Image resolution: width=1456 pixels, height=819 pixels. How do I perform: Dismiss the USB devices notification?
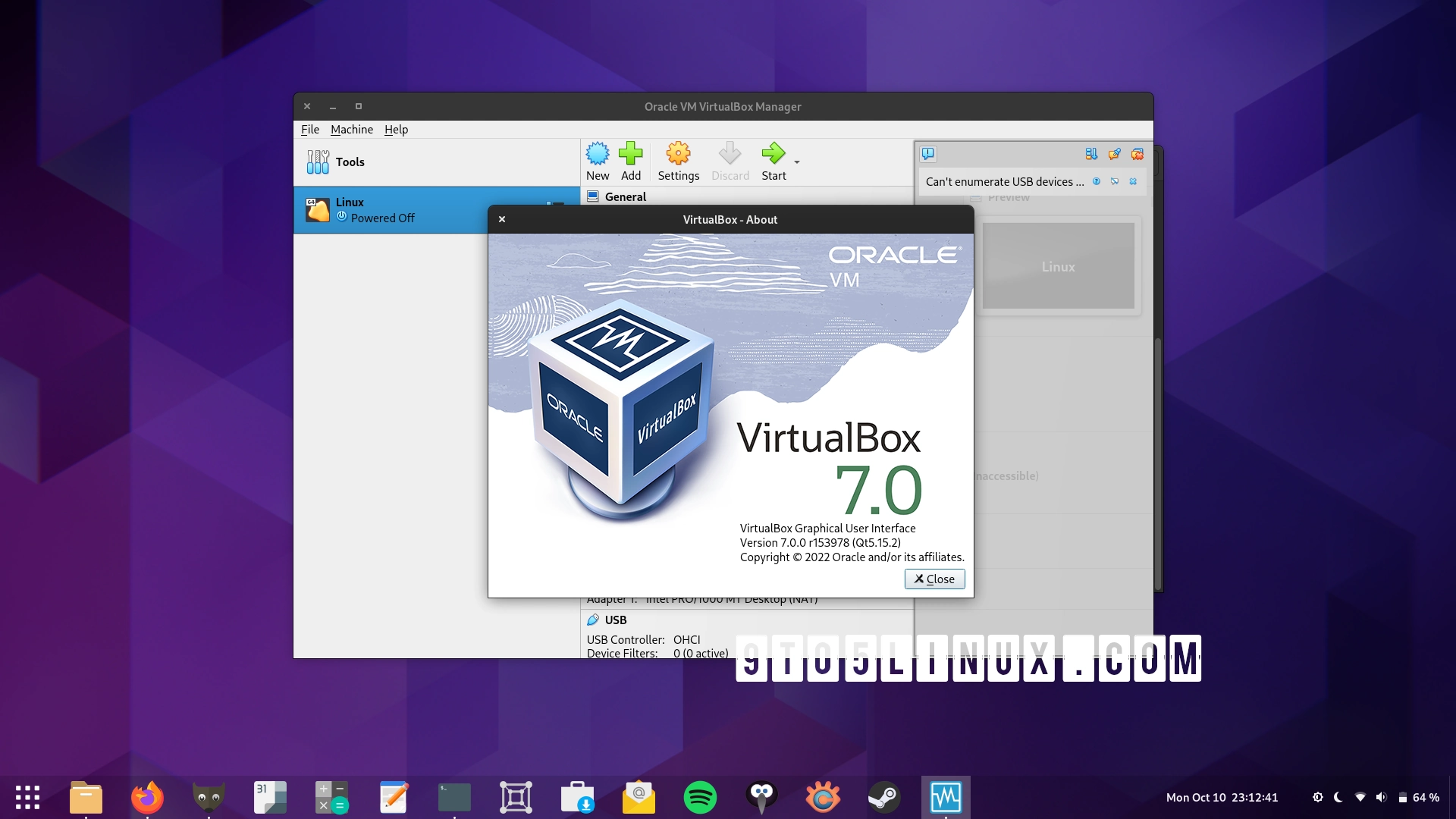pos(1133,181)
